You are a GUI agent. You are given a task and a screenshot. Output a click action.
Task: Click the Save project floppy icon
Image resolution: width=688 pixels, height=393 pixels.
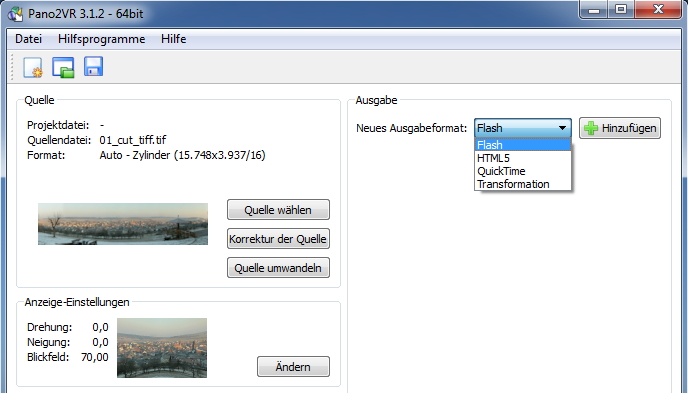93,67
